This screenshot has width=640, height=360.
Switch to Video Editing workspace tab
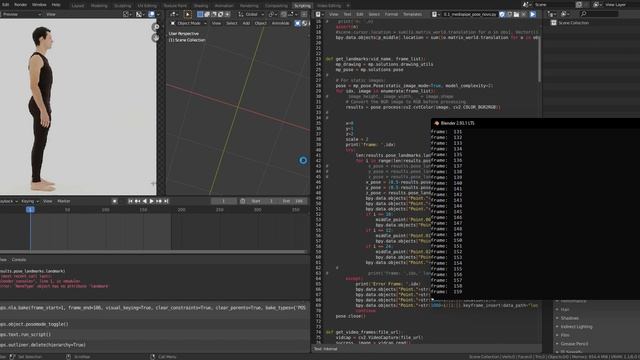click(x=329, y=6)
